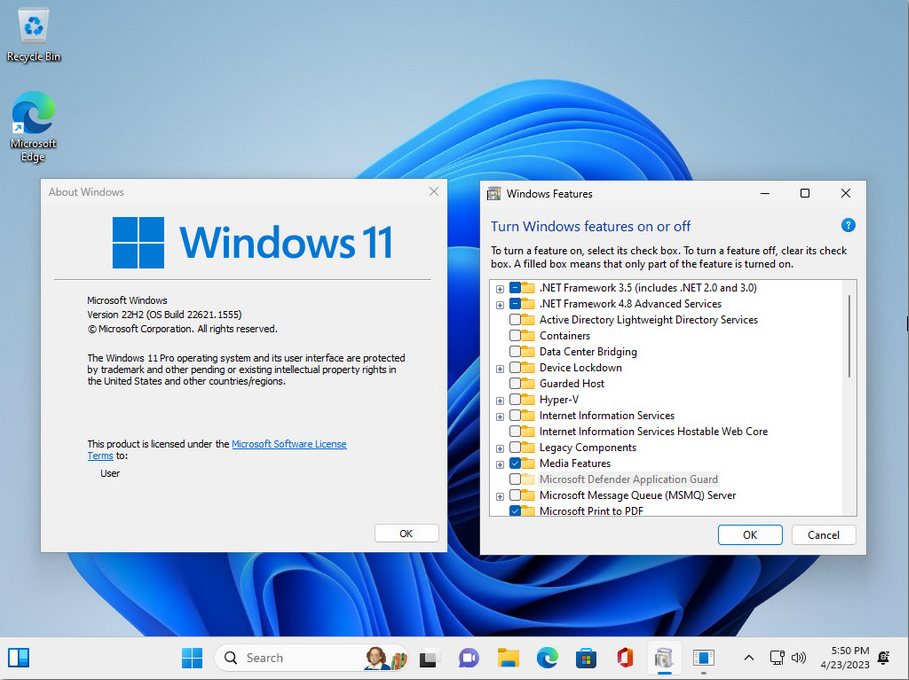
Task: Open Microsoft Store from the taskbar
Action: pos(586,658)
